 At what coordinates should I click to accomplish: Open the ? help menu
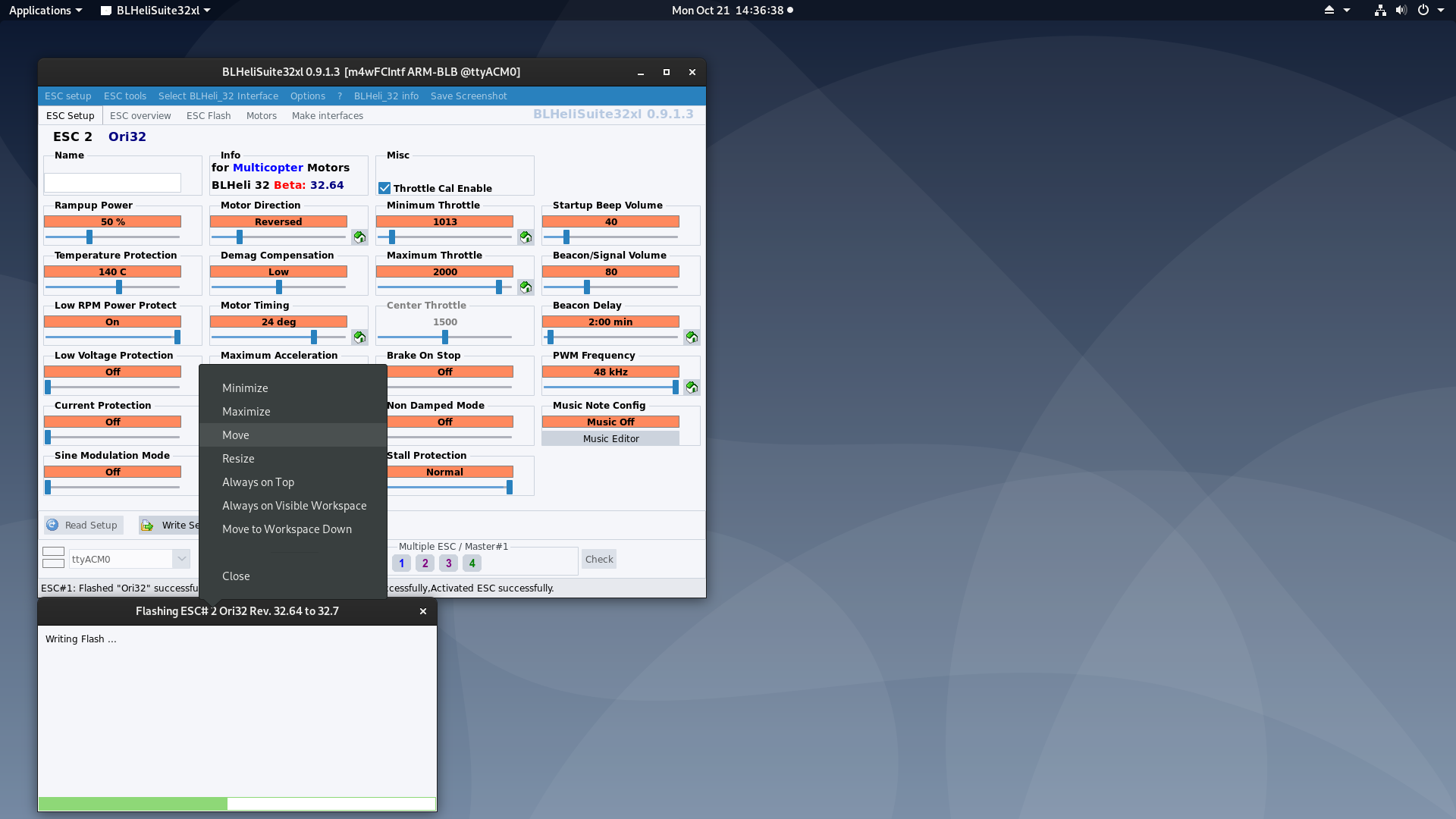coord(340,96)
